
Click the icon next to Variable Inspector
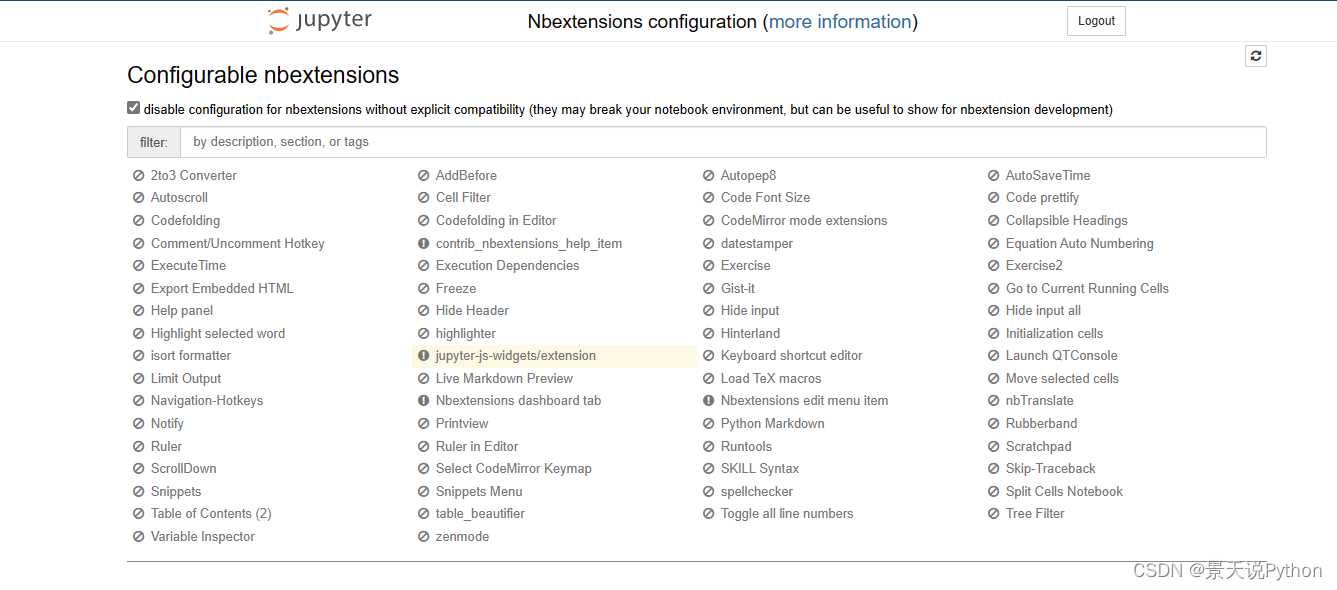pyautogui.click(x=139, y=537)
